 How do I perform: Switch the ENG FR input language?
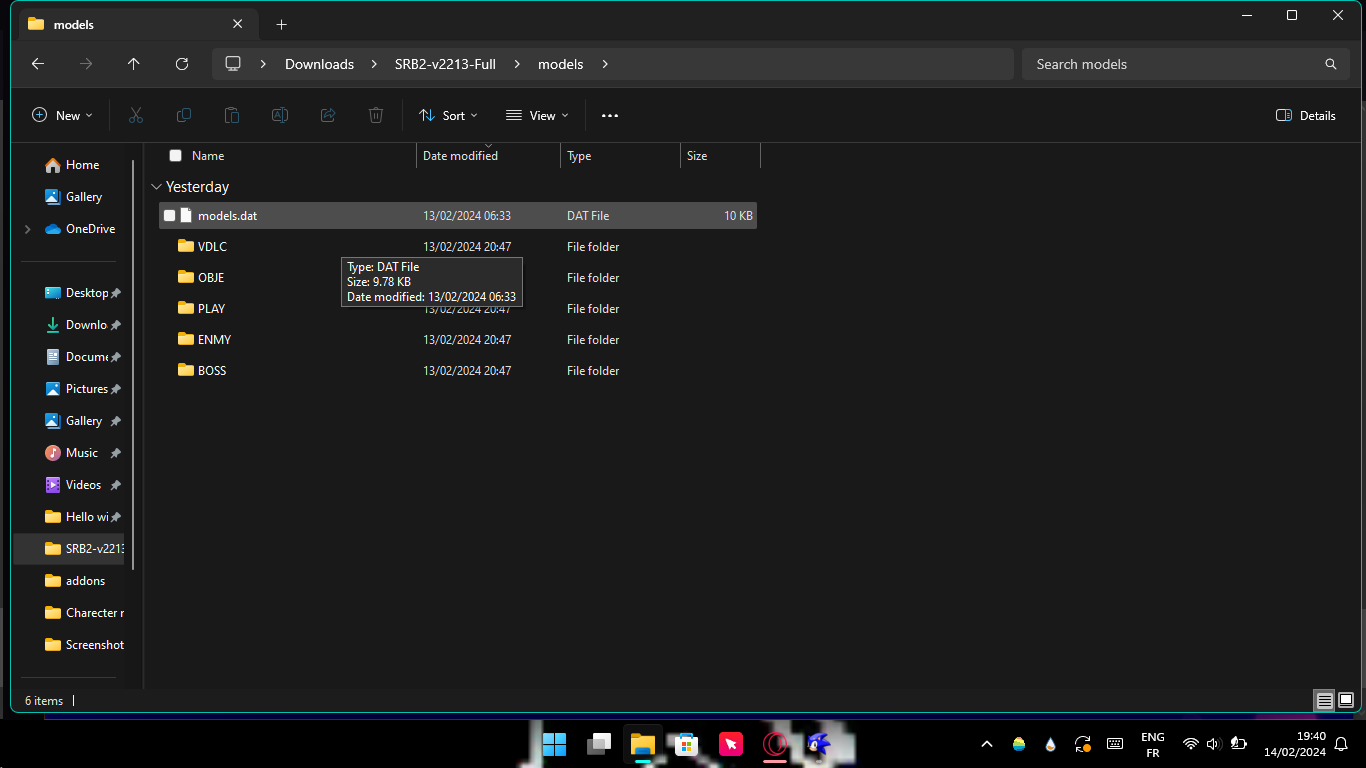click(x=1152, y=744)
